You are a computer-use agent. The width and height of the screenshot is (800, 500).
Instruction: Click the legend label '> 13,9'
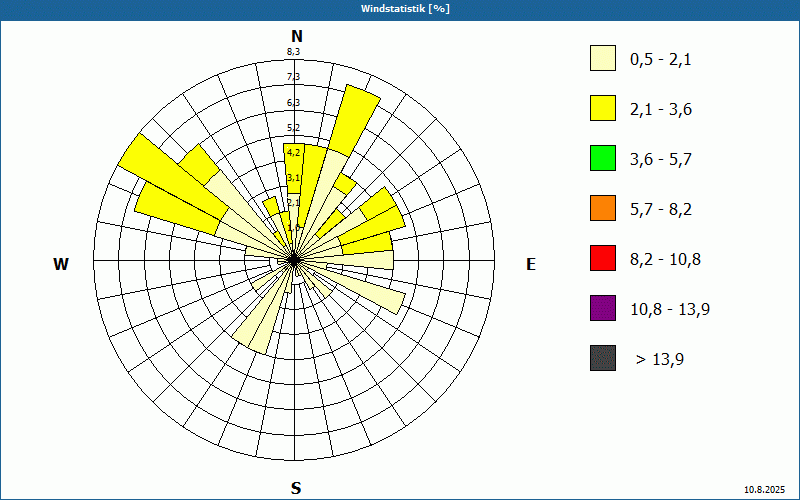(660, 360)
